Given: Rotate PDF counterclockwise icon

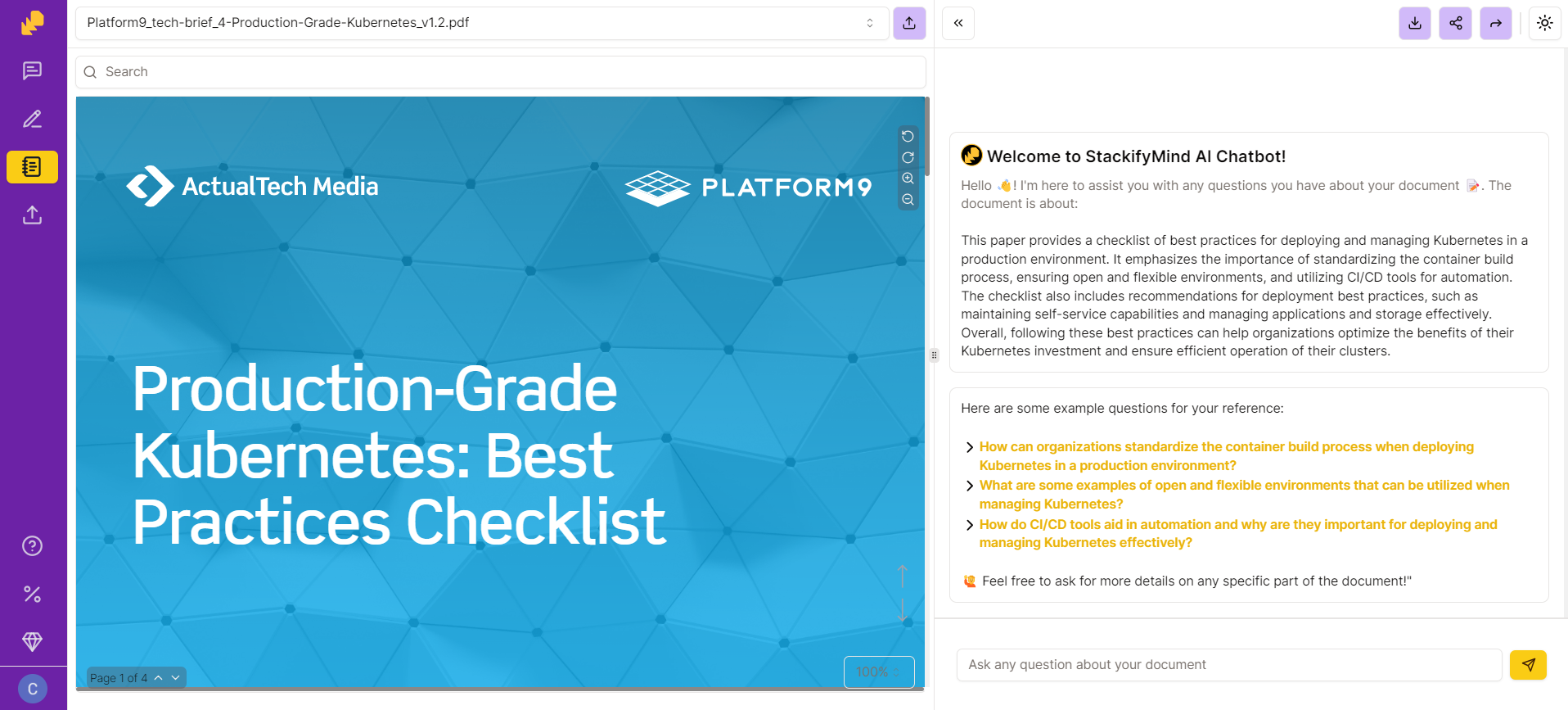Looking at the screenshot, I should point(908,137).
